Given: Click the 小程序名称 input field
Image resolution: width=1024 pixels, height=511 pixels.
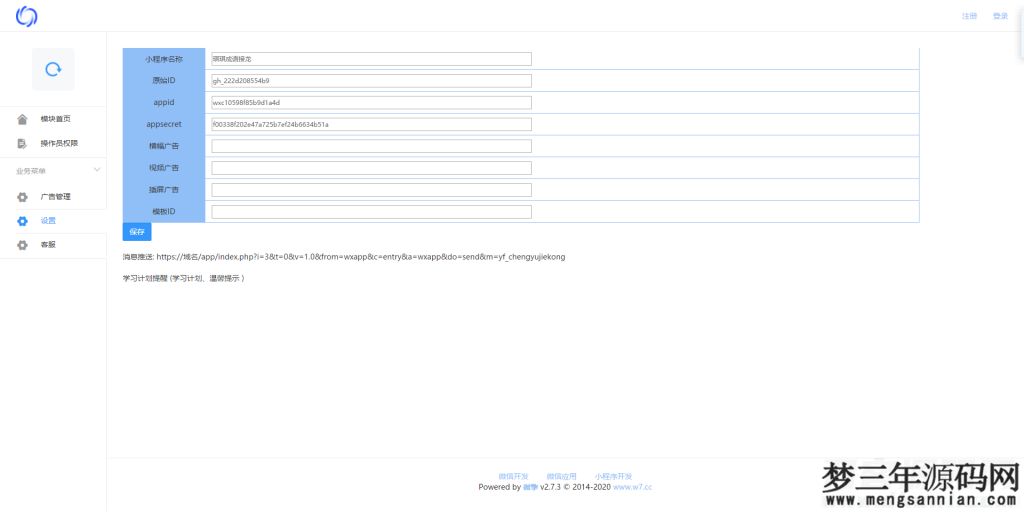Looking at the screenshot, I should tap(371, 59).
